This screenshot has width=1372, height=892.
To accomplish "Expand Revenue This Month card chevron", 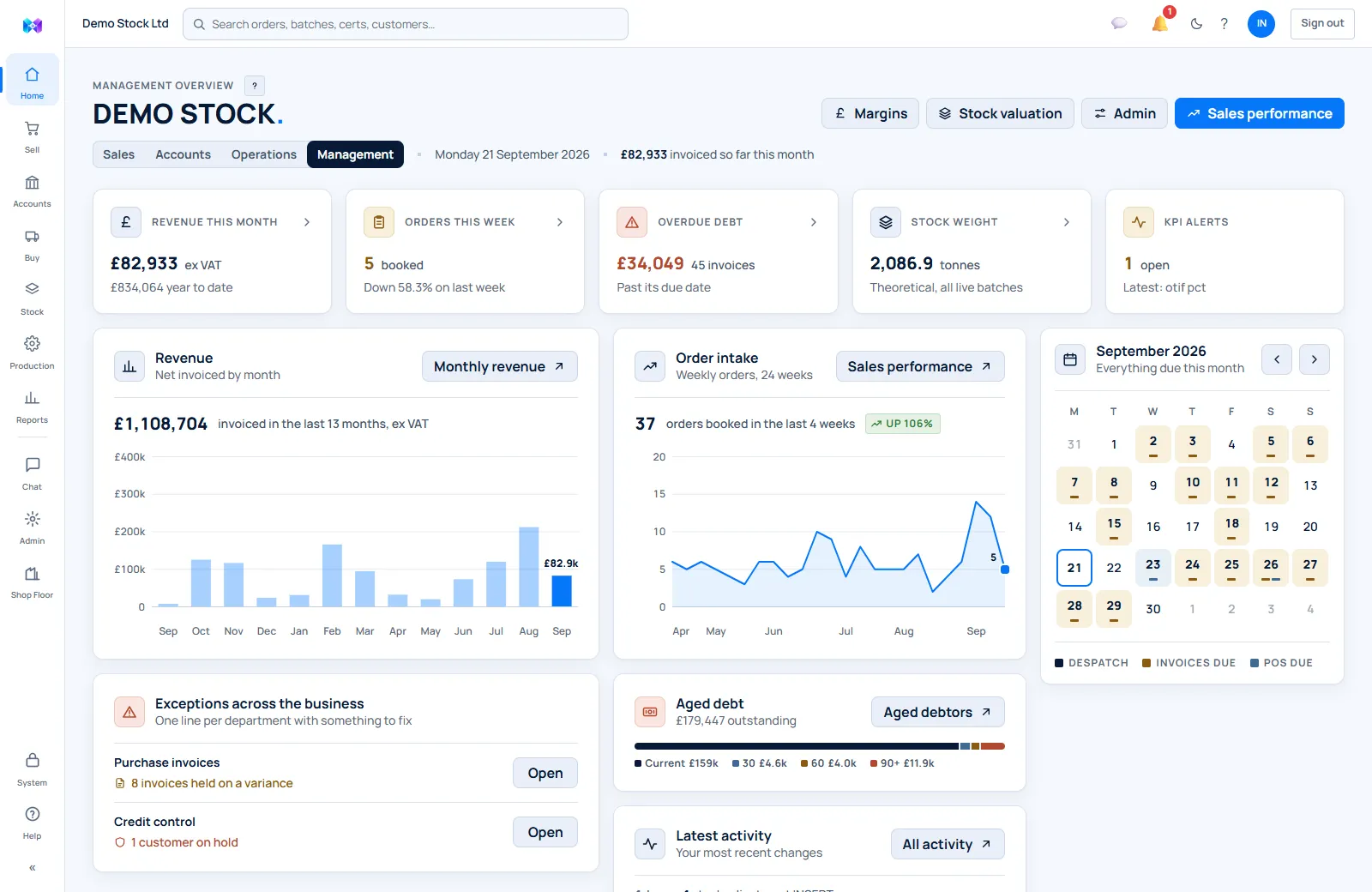I will 307,222.
